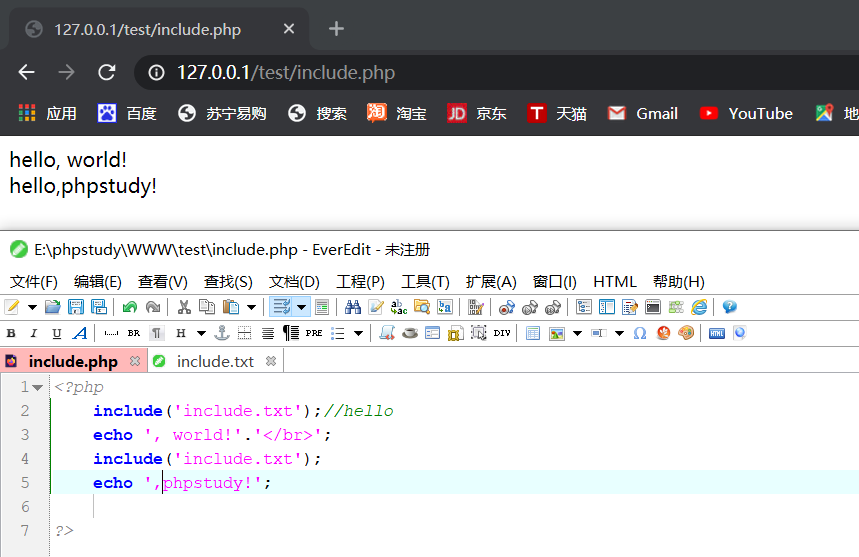This screenshot has height=557, width=859.
Task: Open the HTML menu
Action: [x=615, y=282]
